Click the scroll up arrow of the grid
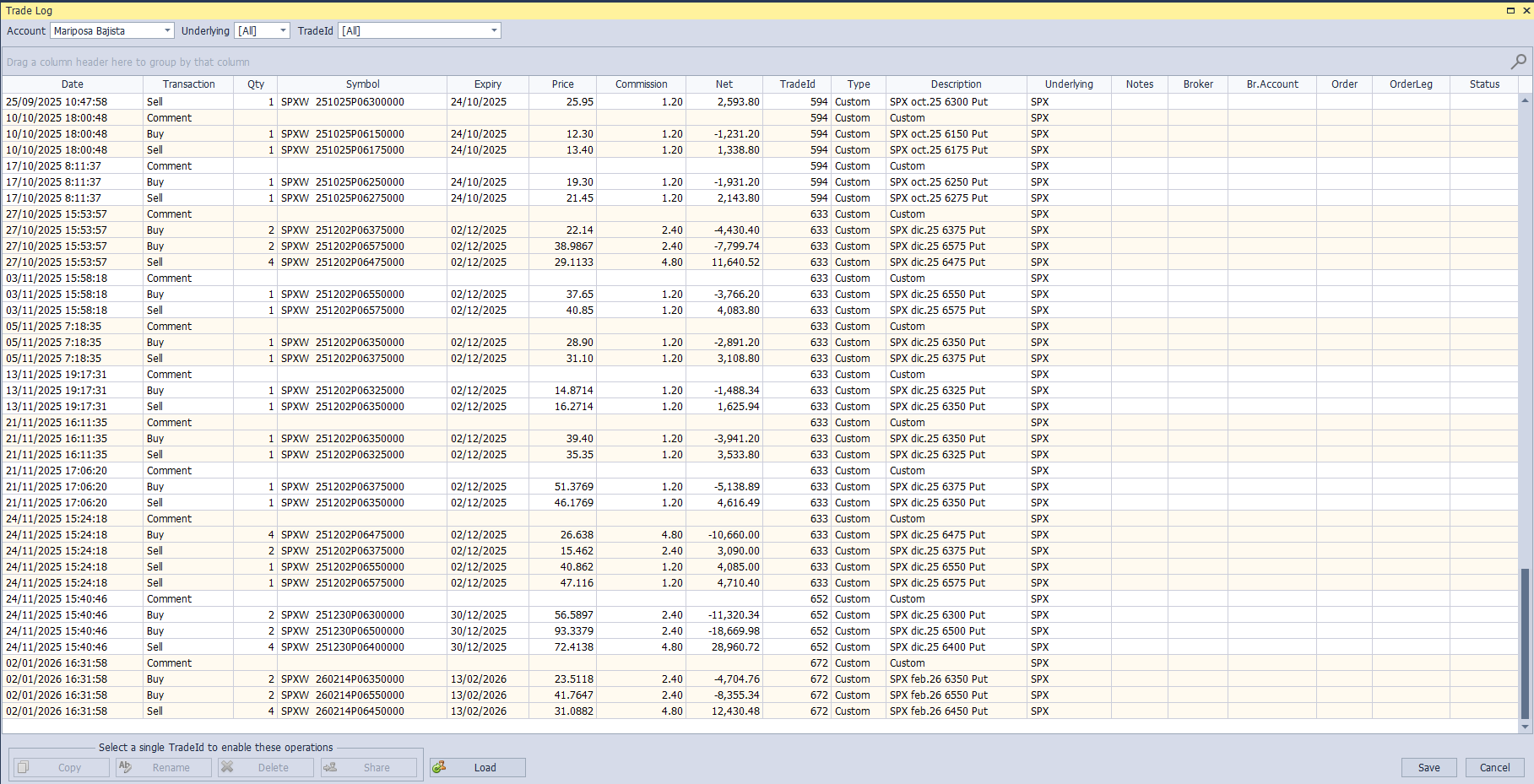Image resolution: width=1534 pixels, height=784 pixels. click(1525, 100)
